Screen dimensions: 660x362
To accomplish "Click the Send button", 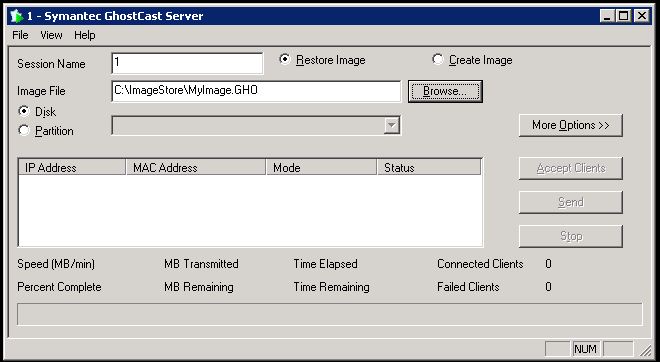I will 571,202.
